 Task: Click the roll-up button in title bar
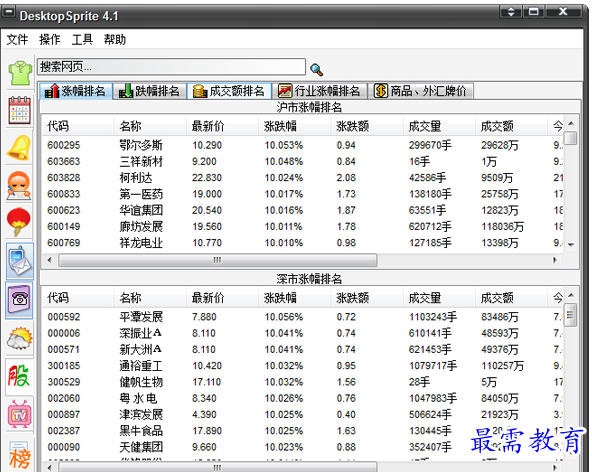pyautogui.click(x=510, y=12)
